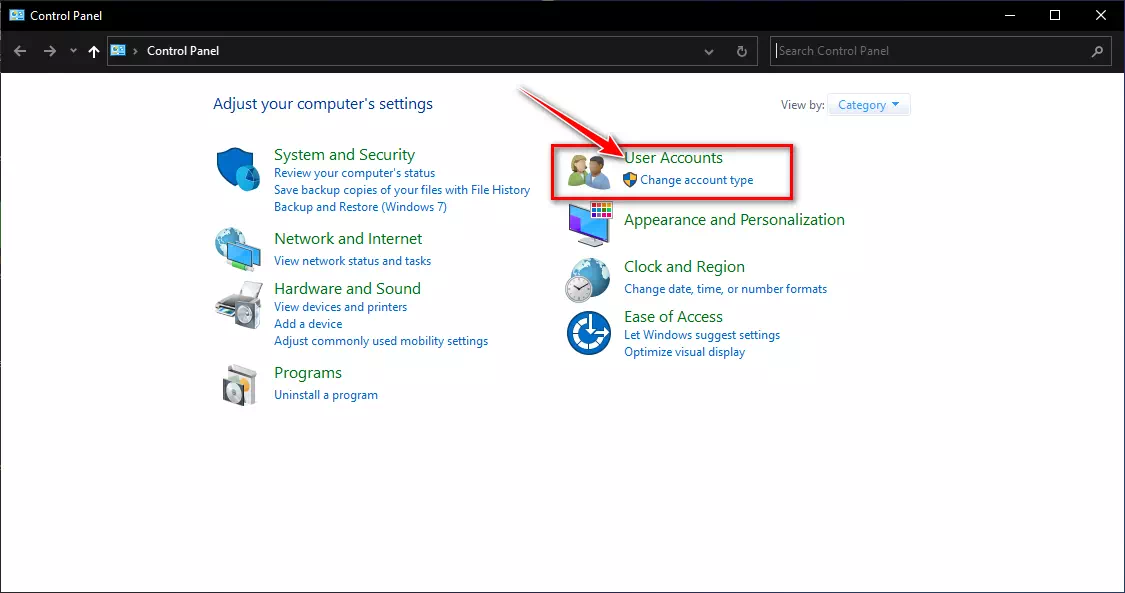Viewport: 1125px width, 593px height.
Task: Open the Ease of Access icon
Action: [588, 333]
